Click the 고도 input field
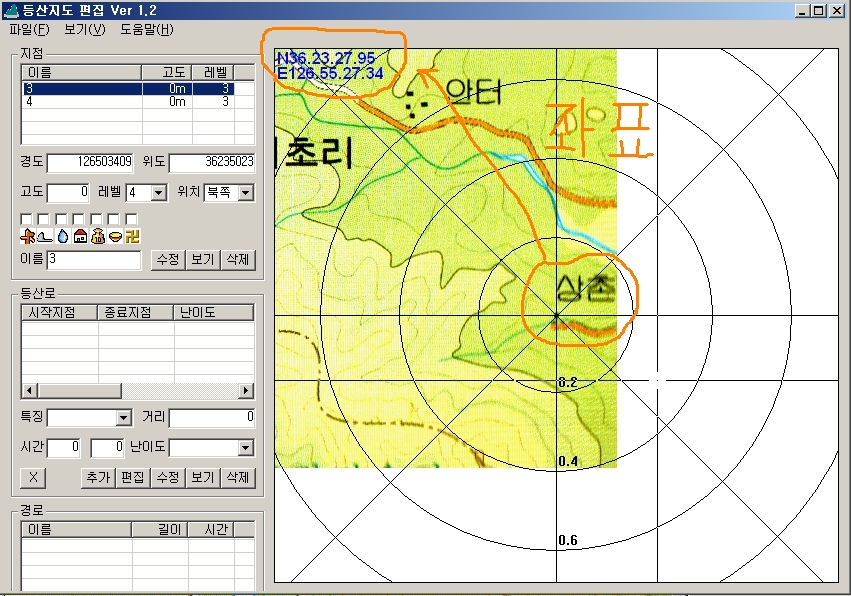851x596 pixels. (x=68, y=193)
